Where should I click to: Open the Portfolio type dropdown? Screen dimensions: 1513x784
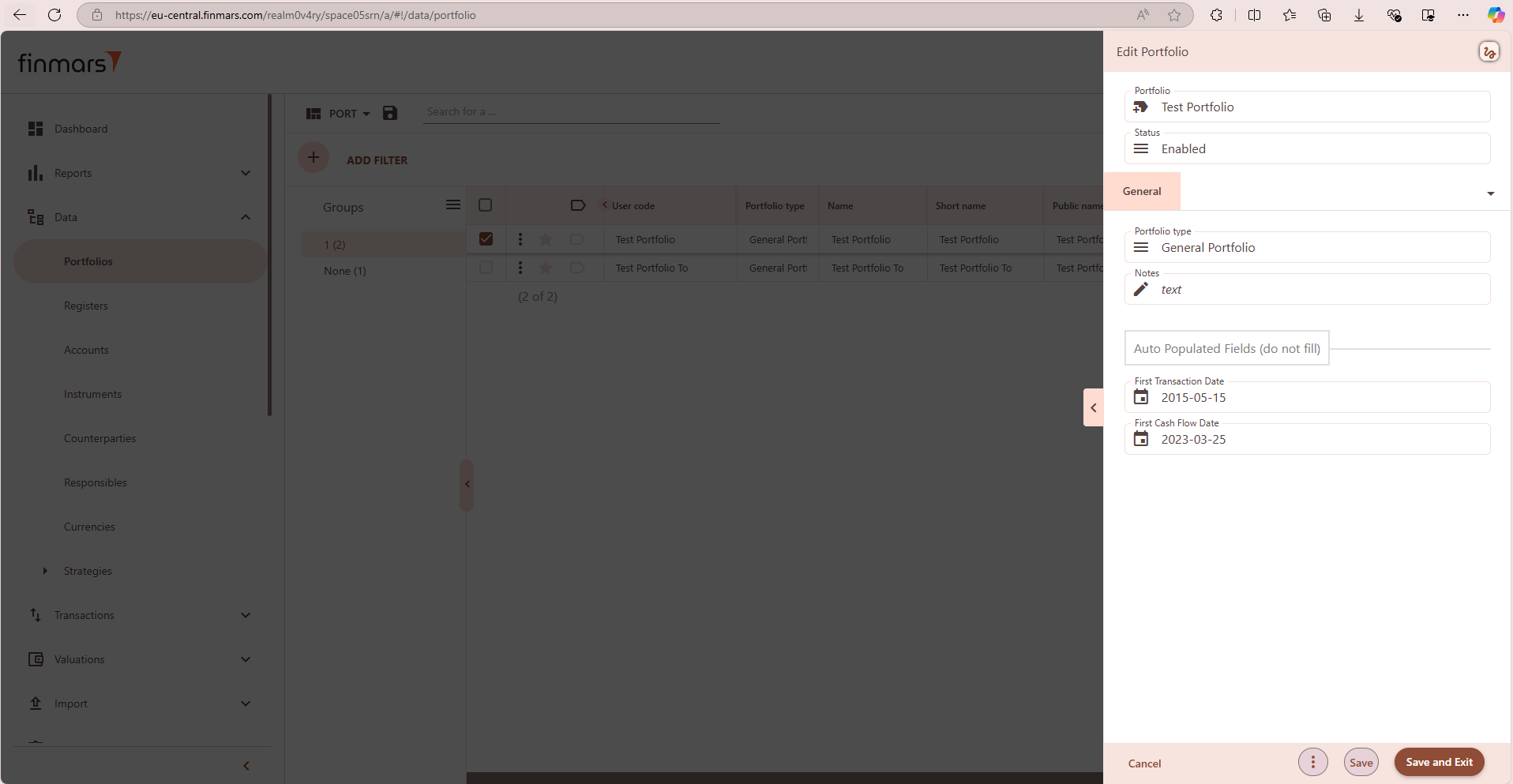coord(1307,248)
